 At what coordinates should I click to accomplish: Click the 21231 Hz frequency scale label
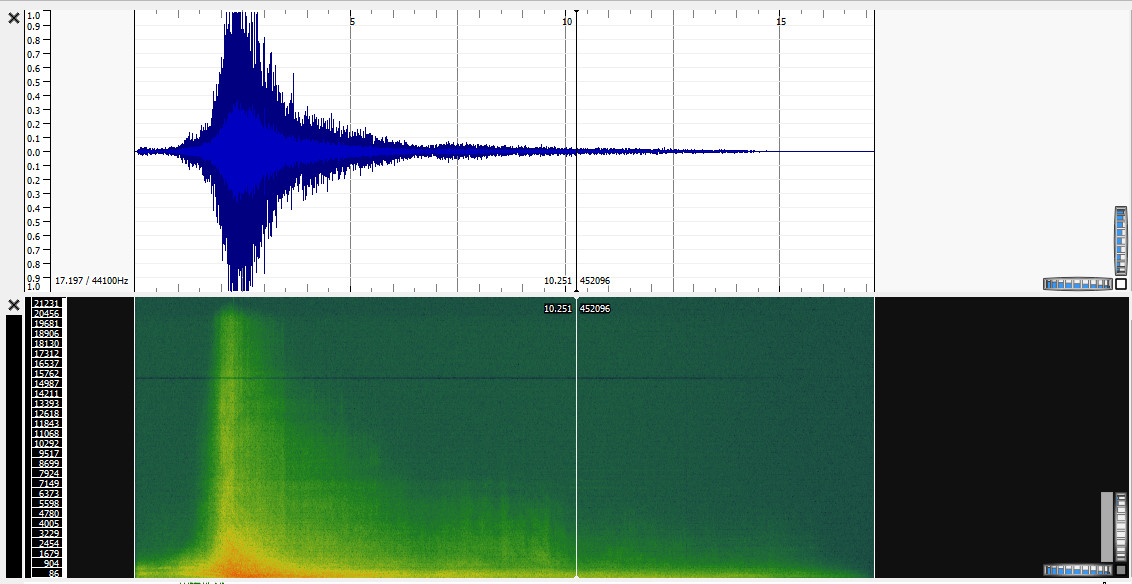click(x=47, y=303)
